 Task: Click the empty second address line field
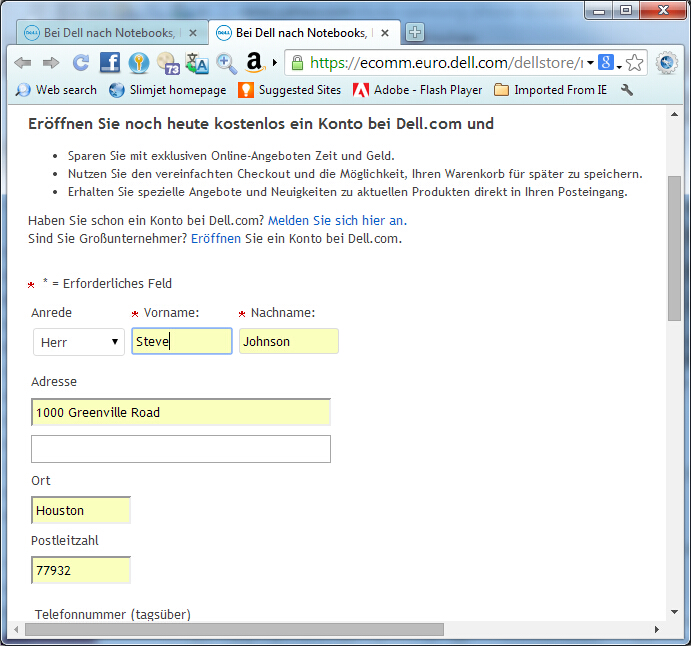click(x=181, y=449)
